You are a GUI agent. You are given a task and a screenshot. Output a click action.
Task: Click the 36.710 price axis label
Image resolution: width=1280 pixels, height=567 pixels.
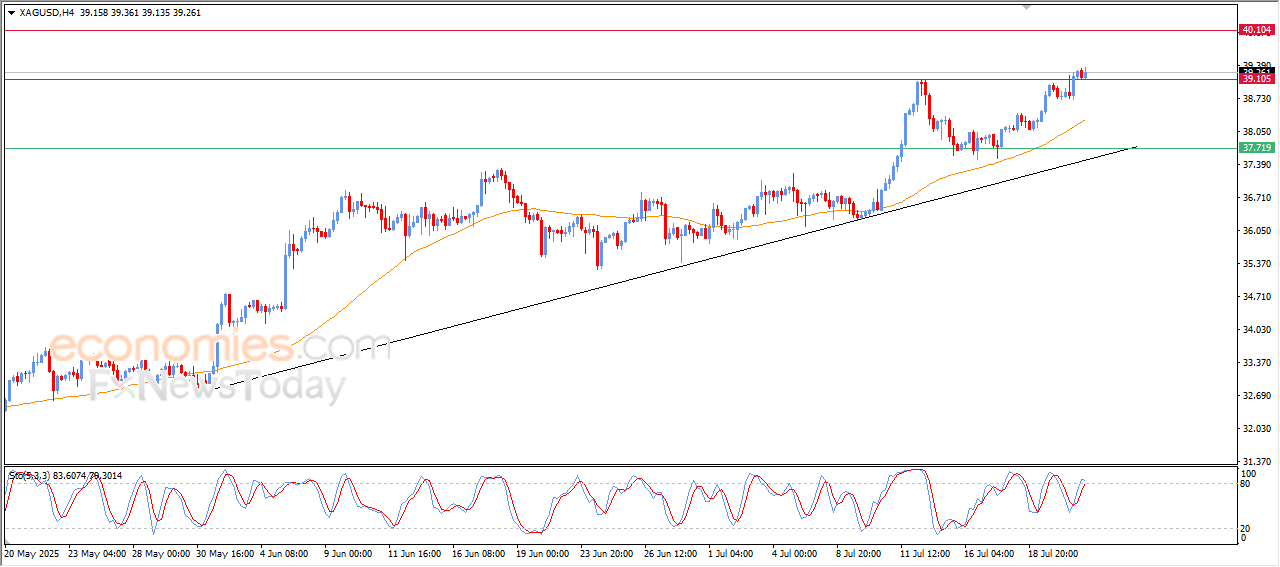(1255, 197)
